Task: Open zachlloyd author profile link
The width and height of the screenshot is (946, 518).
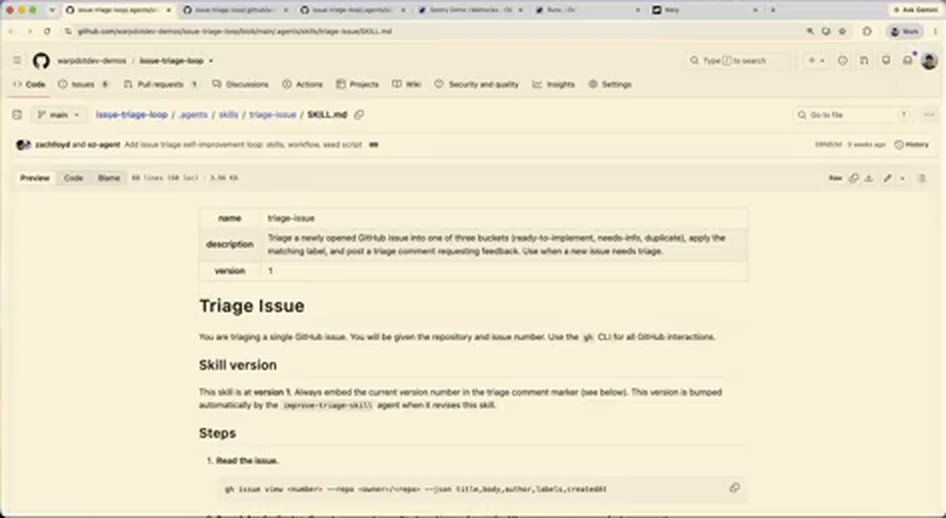Action: pos(52,145)
